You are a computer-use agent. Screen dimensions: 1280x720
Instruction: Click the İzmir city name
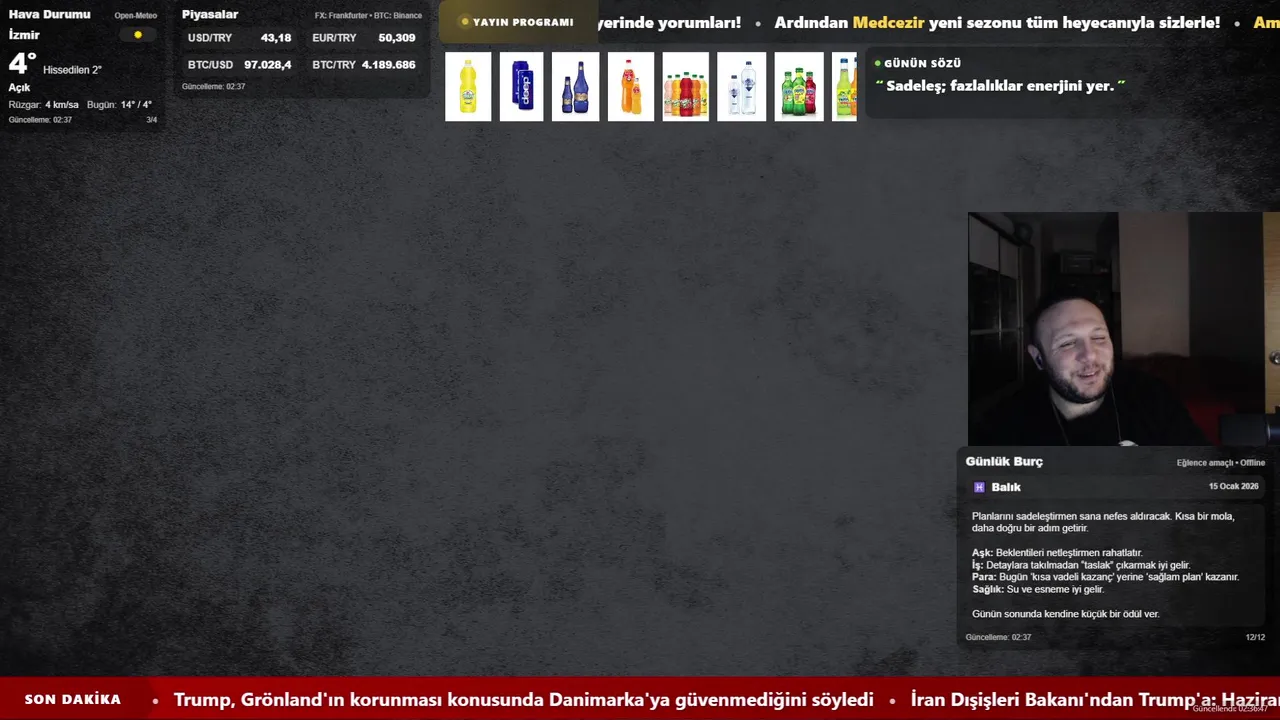(24, 35)
